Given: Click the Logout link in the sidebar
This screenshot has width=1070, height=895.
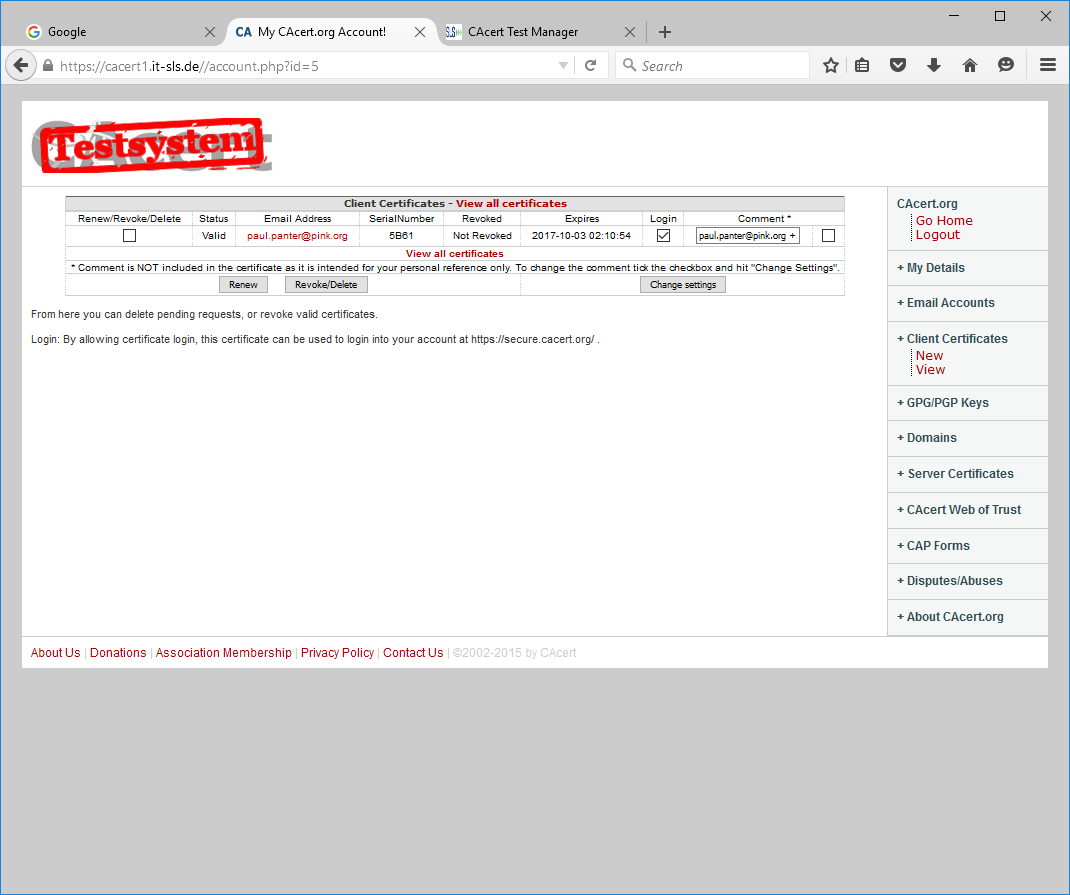Looking at the screenshot, I should pyautogui.click(x=937, y=235).
